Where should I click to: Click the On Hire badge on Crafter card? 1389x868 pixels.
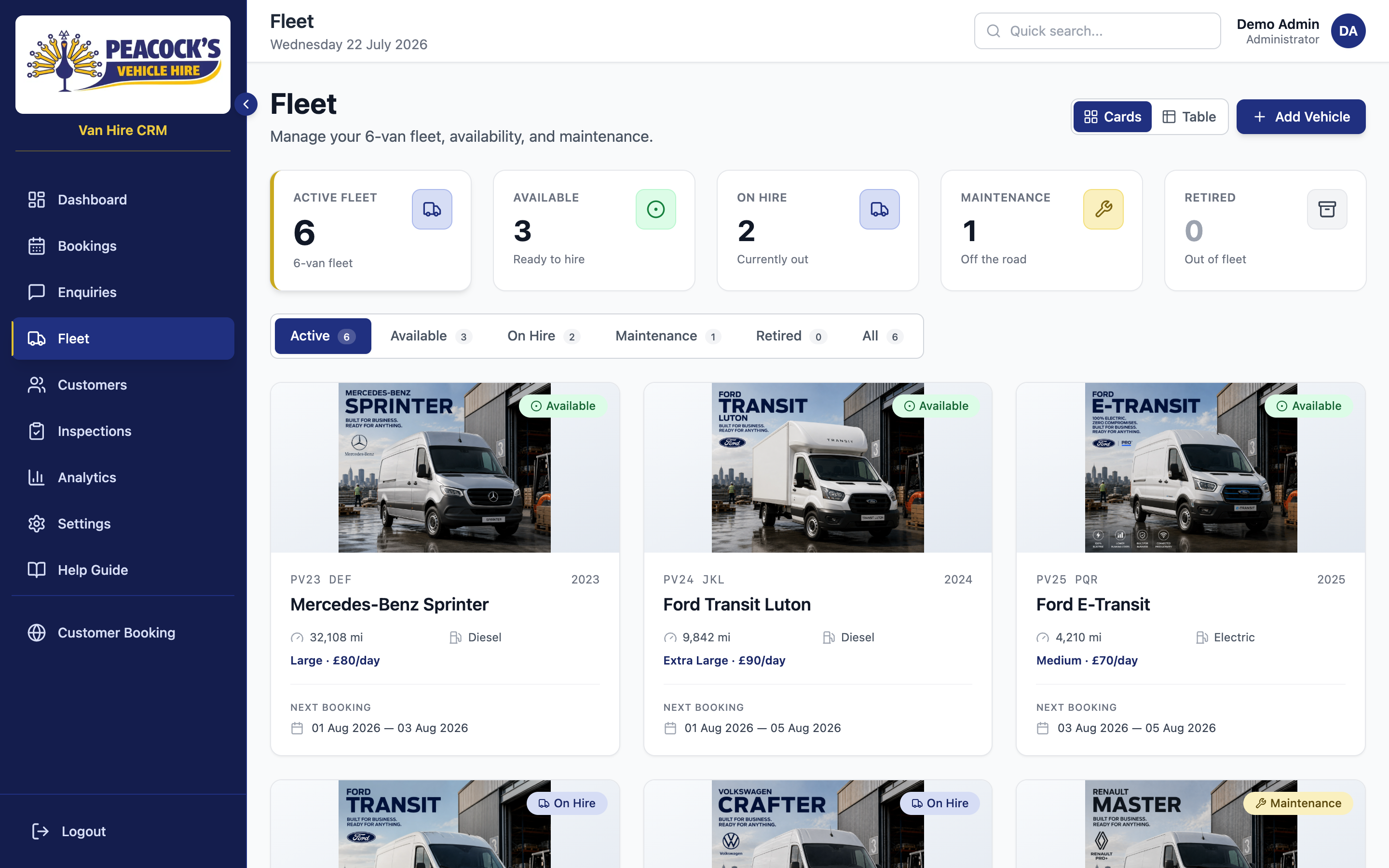tap(940, 803)
